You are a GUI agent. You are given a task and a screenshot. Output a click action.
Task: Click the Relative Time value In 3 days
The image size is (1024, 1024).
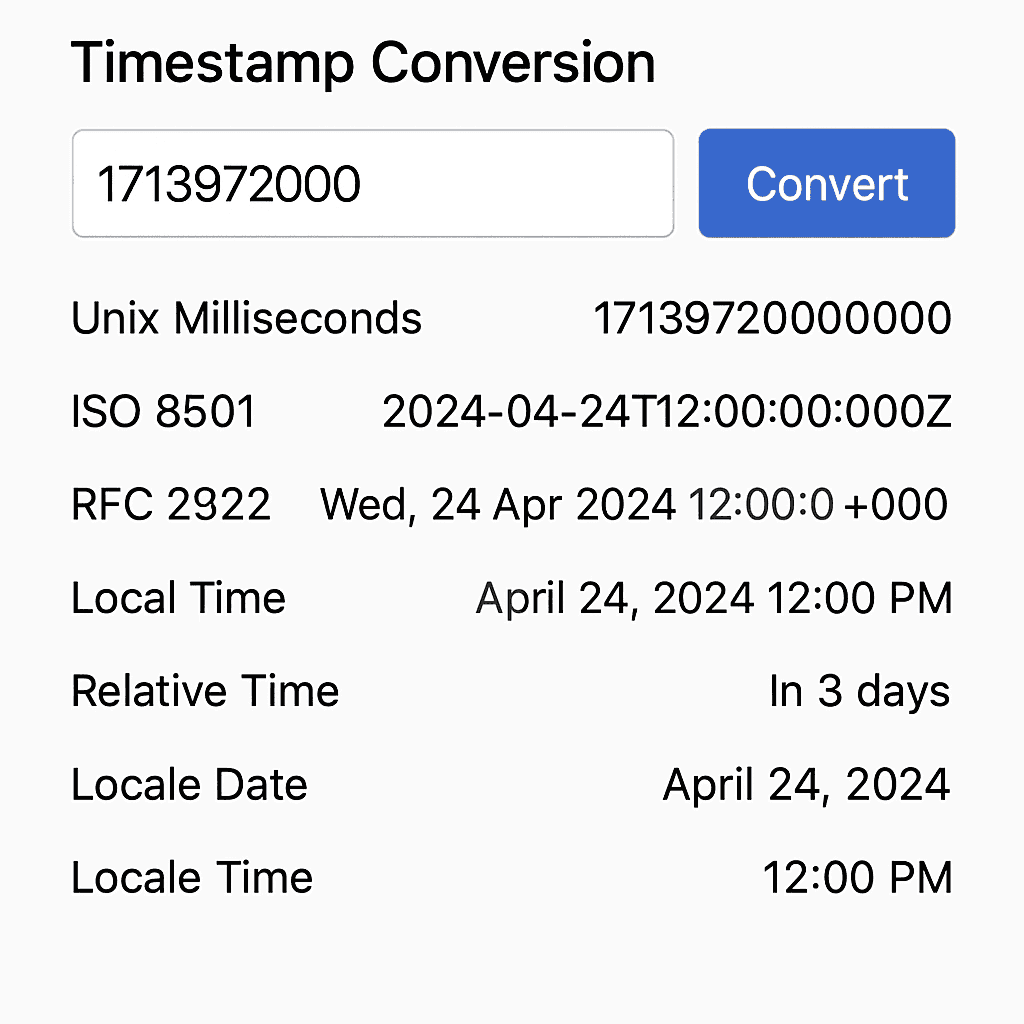[861, 690]
